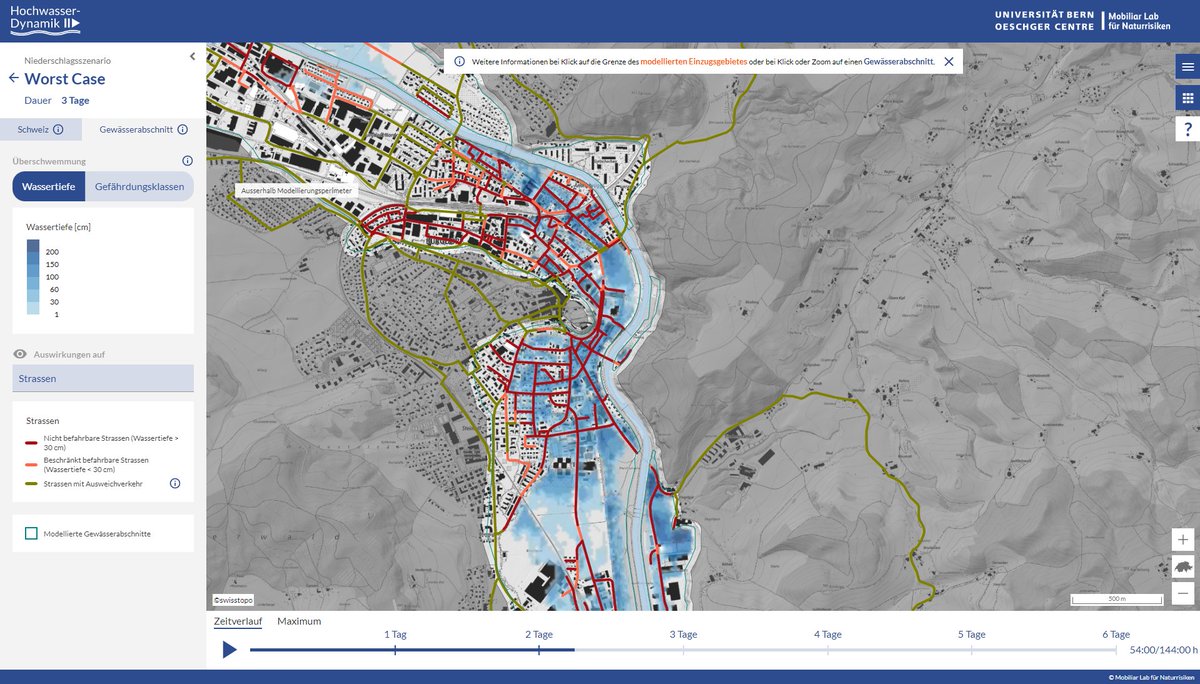Viewport: 1200px width, 684px height.
Task: Zoom in with the plus button
Action: click(1183, 539)
